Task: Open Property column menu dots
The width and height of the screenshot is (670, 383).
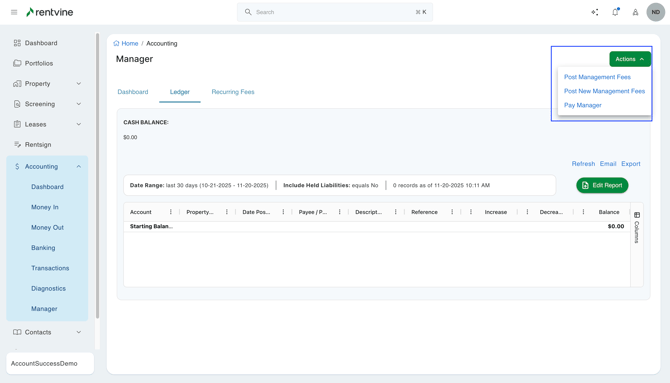Action: pyautogui.click(x=226, y=212)
